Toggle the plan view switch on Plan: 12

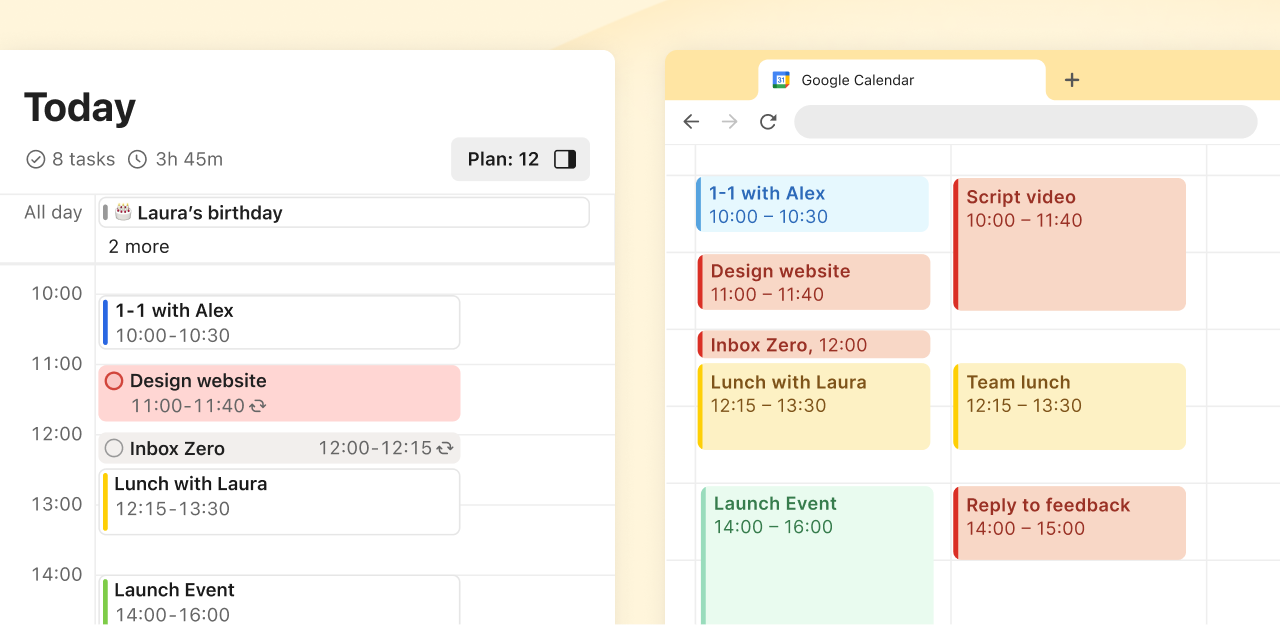[566, 159]
